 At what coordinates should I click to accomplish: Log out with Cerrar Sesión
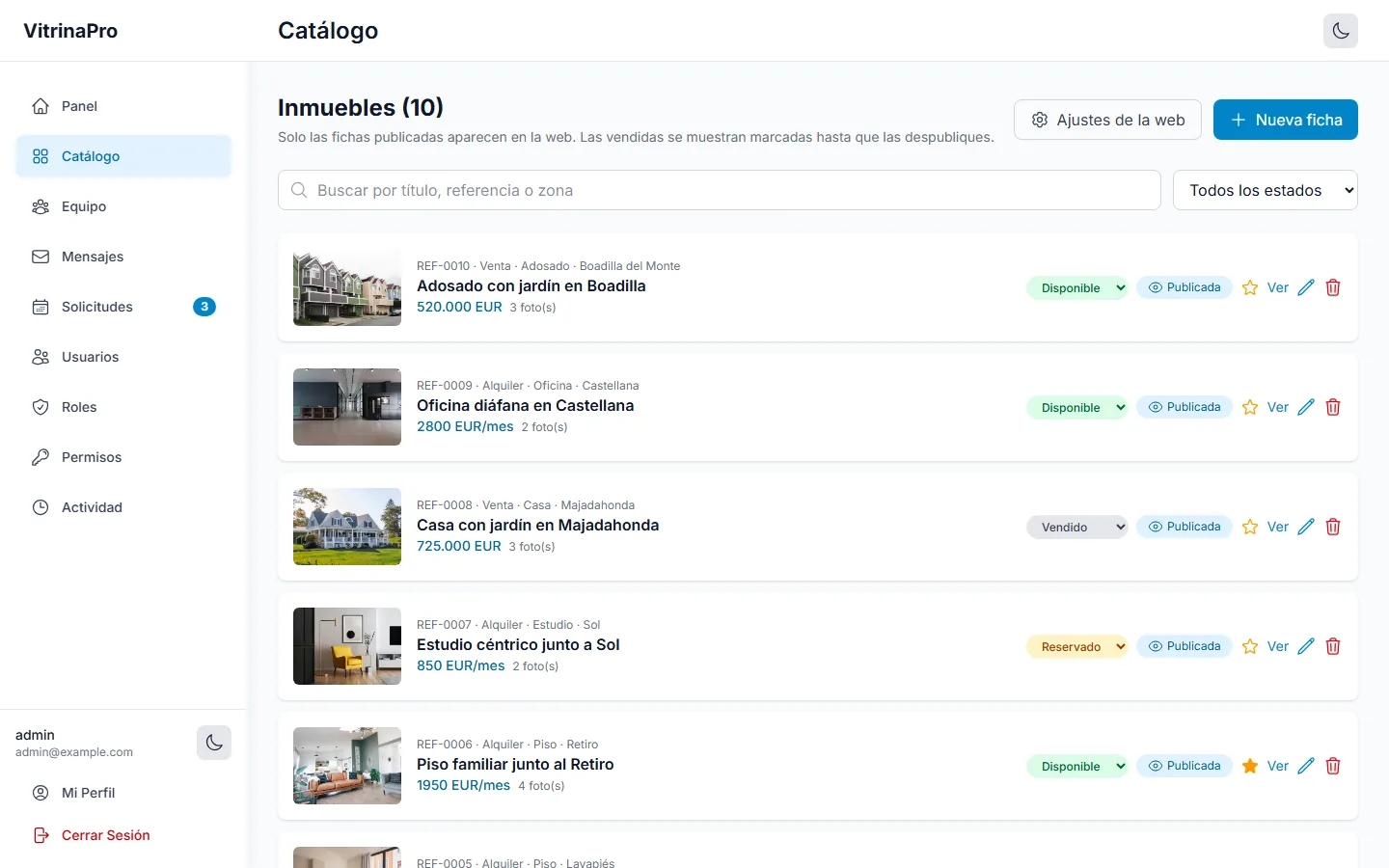pos(123,835)
